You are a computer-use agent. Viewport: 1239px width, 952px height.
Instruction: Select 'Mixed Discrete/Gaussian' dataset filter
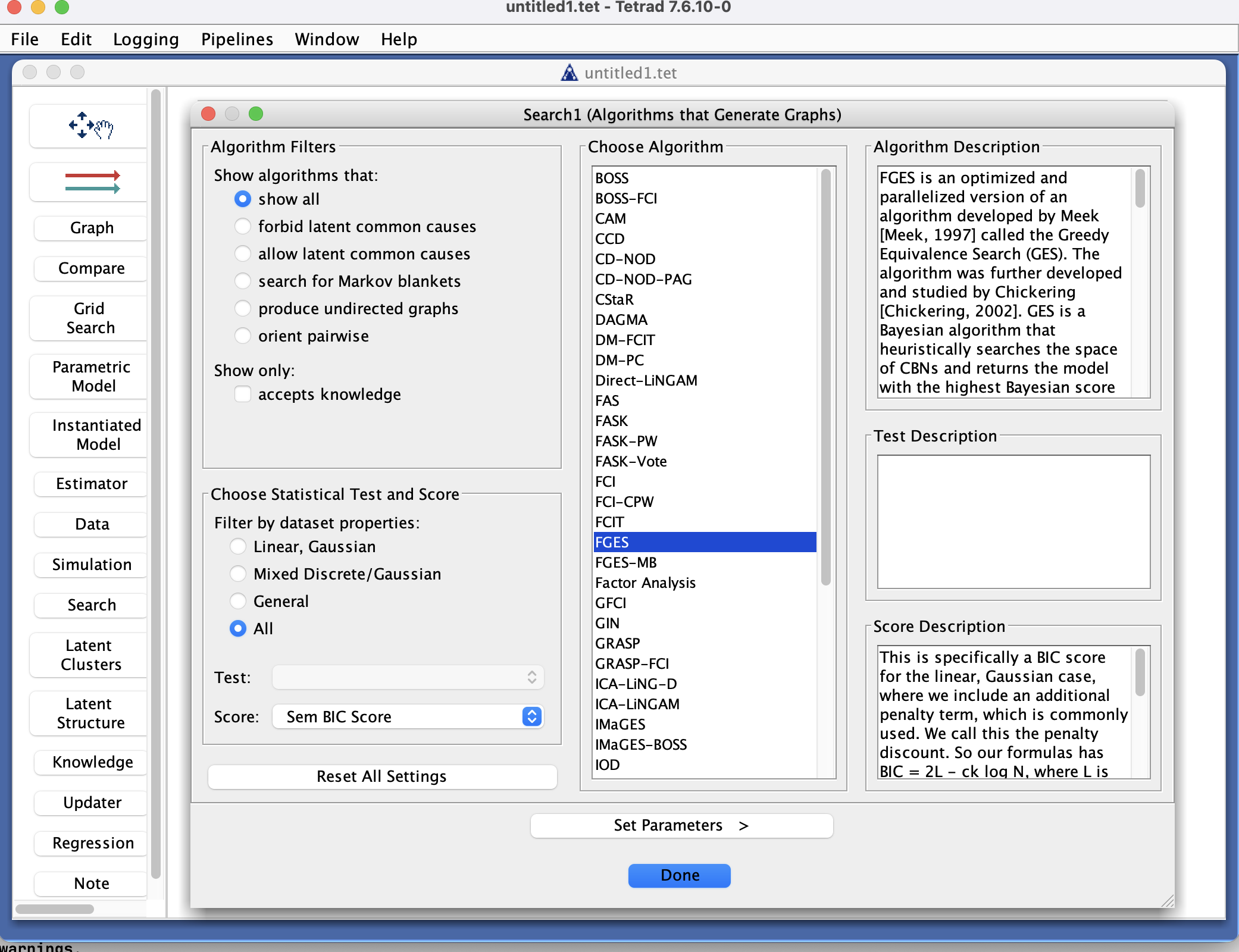point(238,574)
